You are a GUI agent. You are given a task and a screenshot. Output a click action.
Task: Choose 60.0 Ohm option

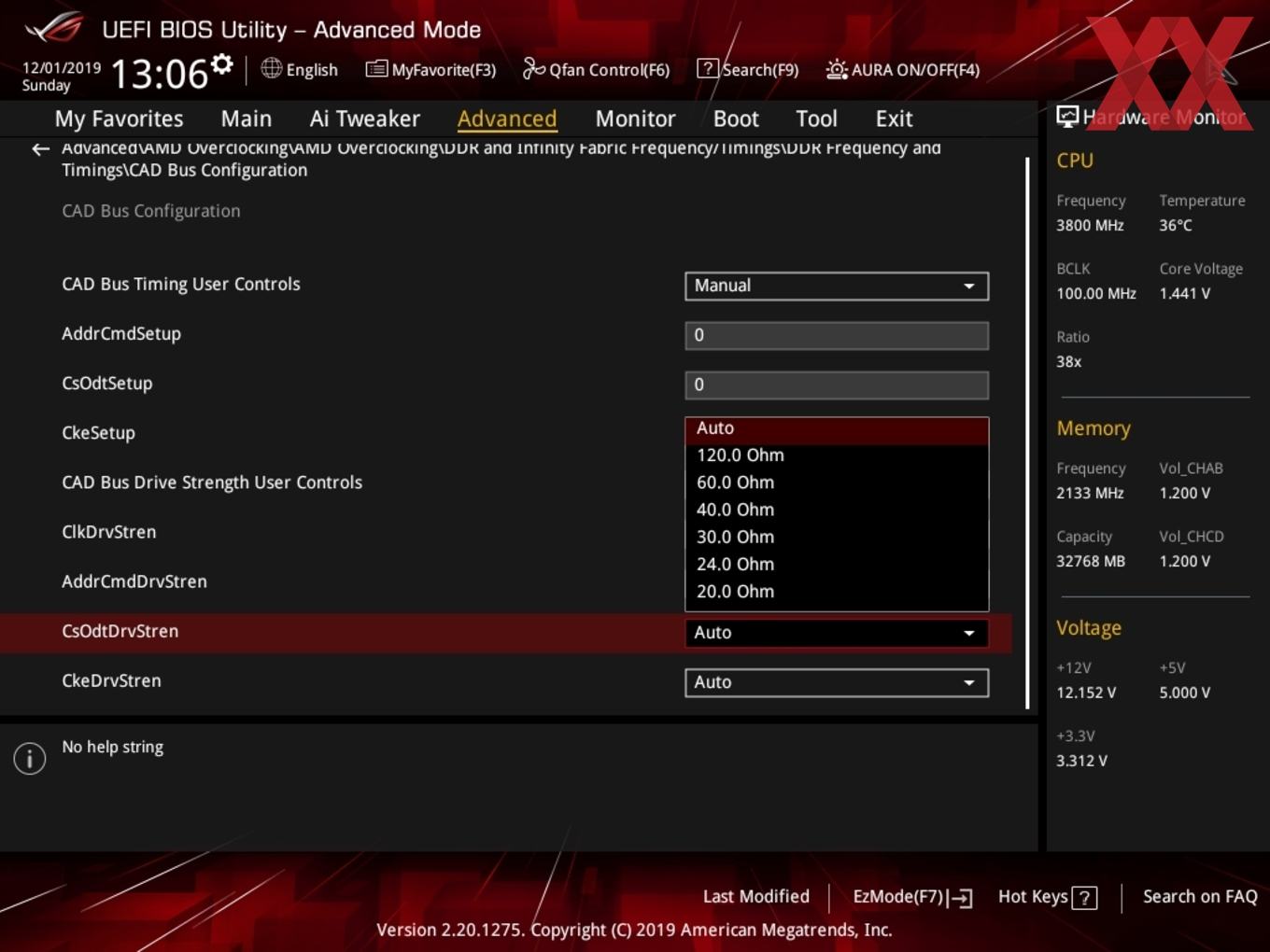[x=837, y=483]
